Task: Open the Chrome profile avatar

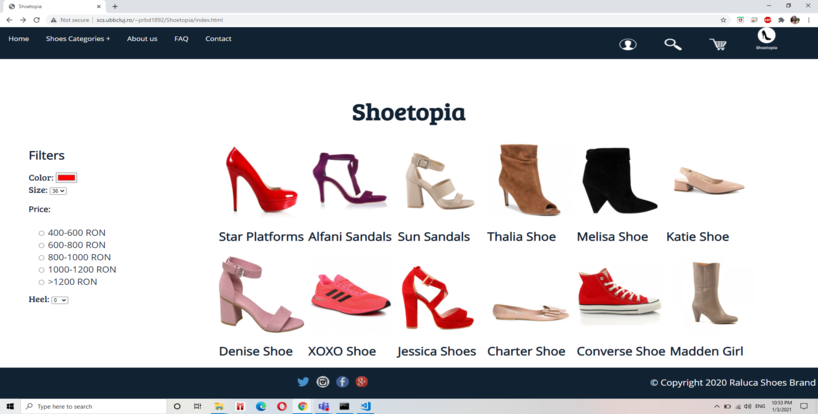Action: click(795, 20)
